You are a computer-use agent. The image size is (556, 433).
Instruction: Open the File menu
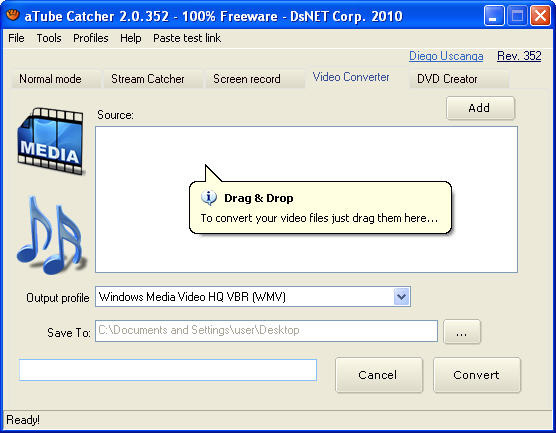click(16, 38)
